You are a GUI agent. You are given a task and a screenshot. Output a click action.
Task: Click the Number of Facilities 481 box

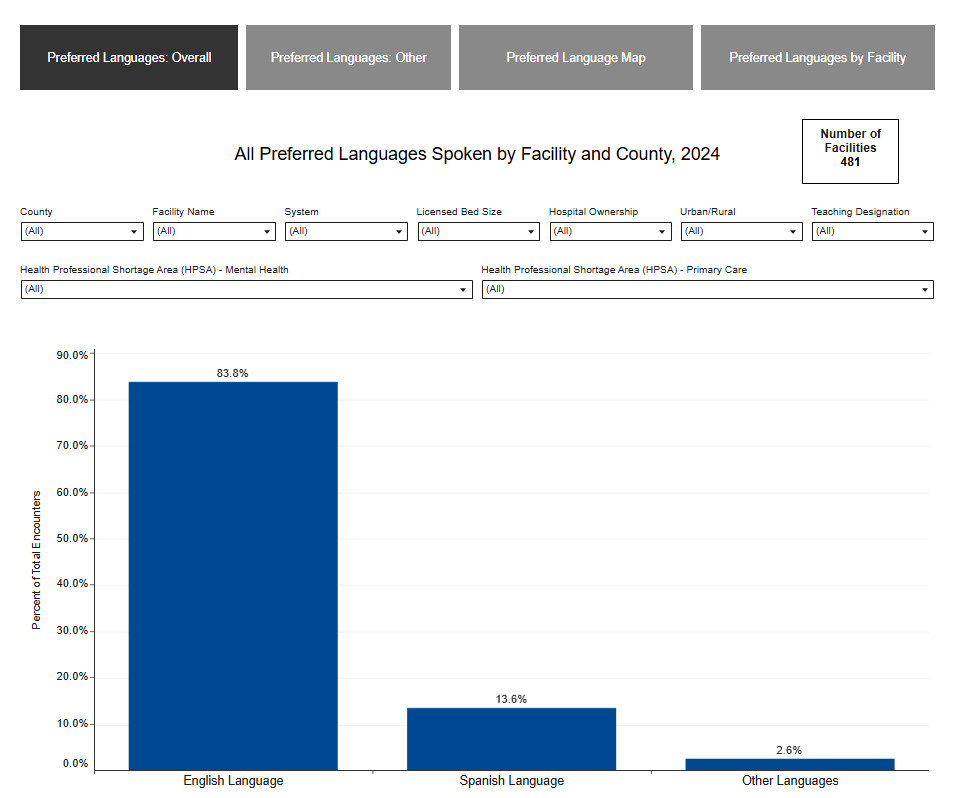(x=850, y=151)
